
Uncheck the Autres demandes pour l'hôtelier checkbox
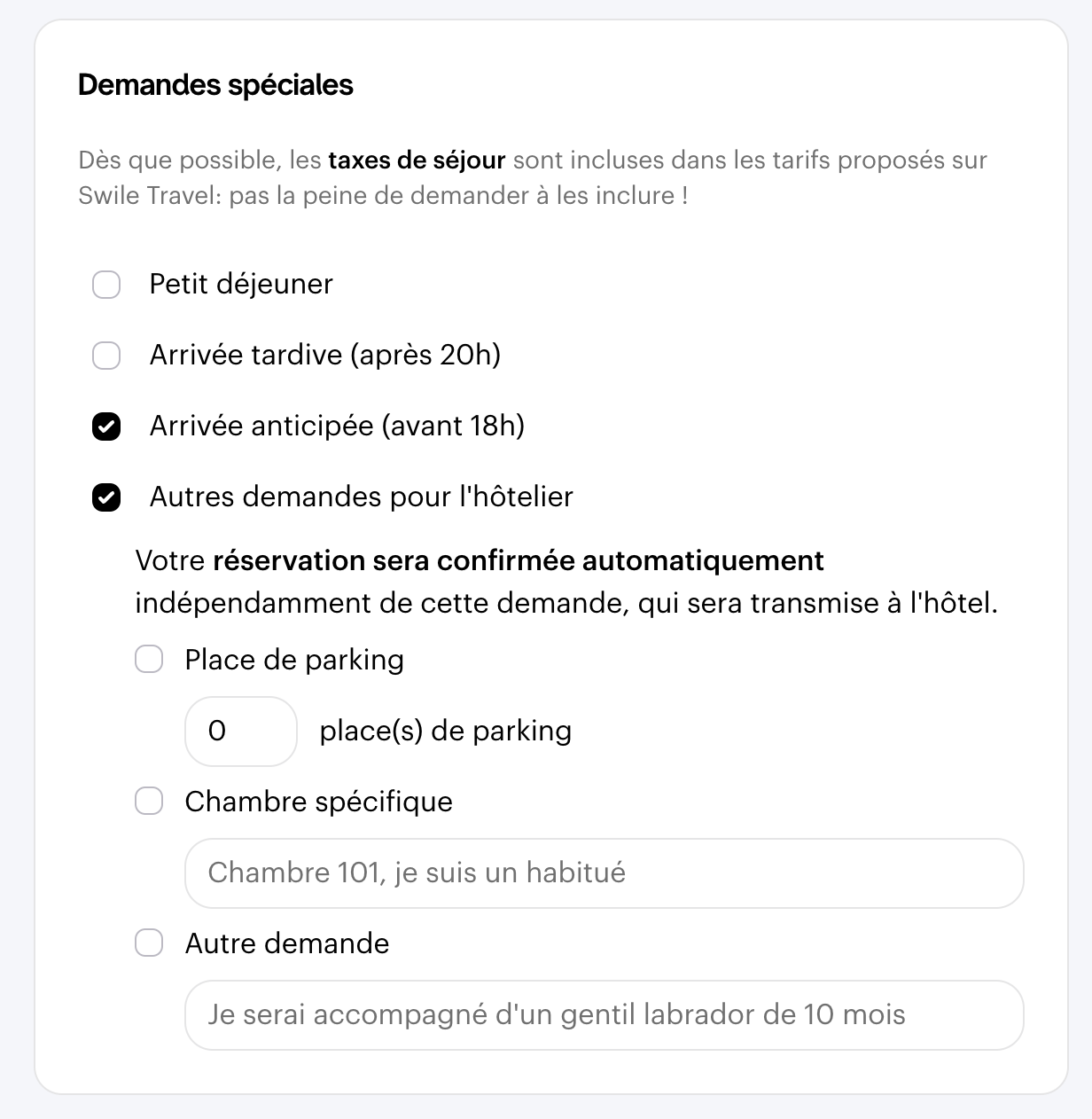click(106, 497)
